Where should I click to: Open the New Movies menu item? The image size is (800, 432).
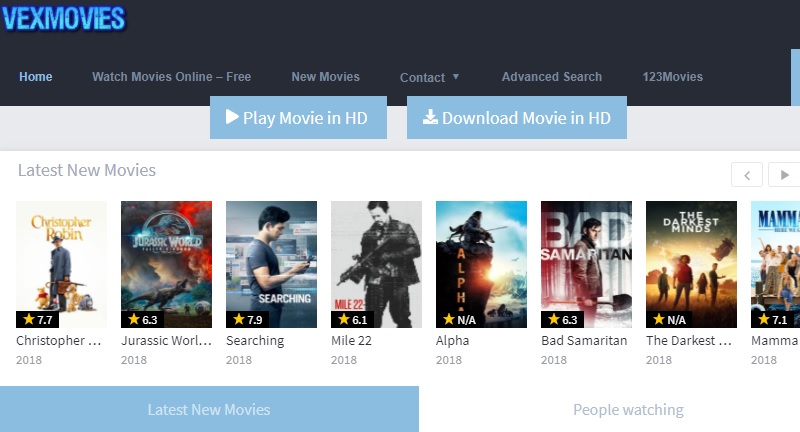click(x=326, y=77)
